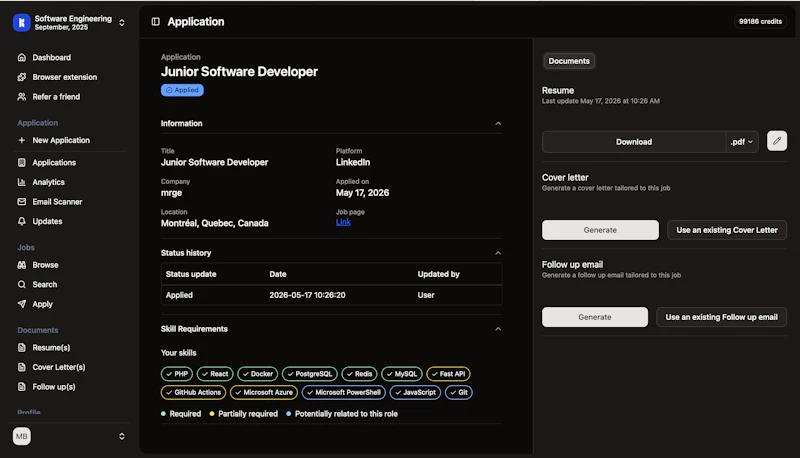Open the user account menu chevron

tap(122, 436)
